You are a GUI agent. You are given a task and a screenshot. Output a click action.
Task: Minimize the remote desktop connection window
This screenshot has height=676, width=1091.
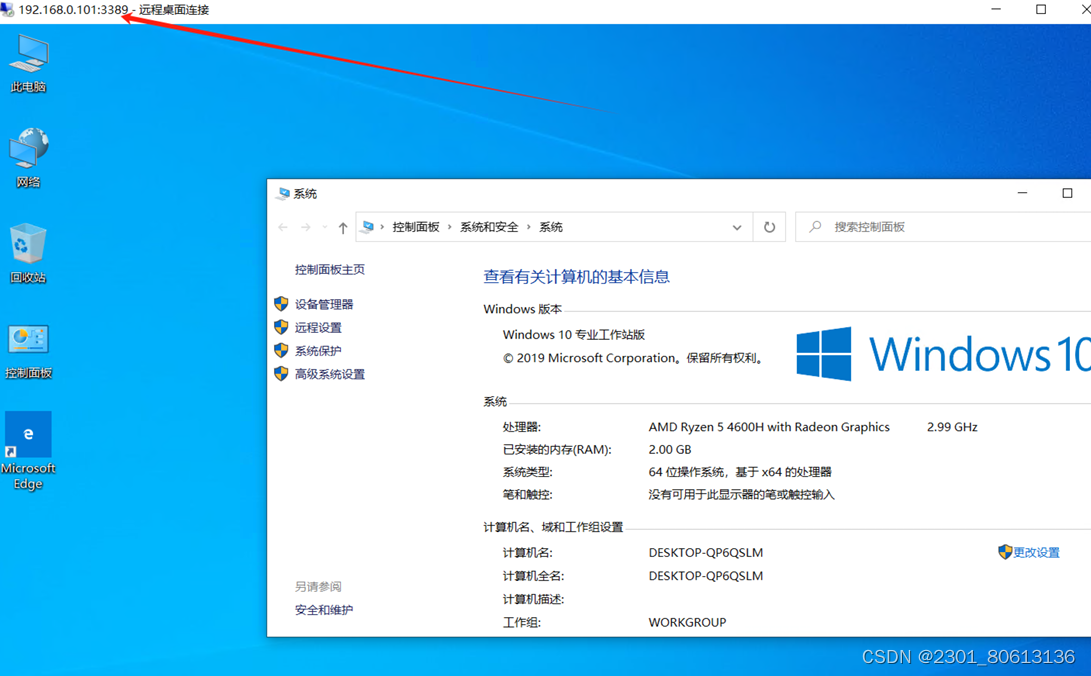pos(996,10)
